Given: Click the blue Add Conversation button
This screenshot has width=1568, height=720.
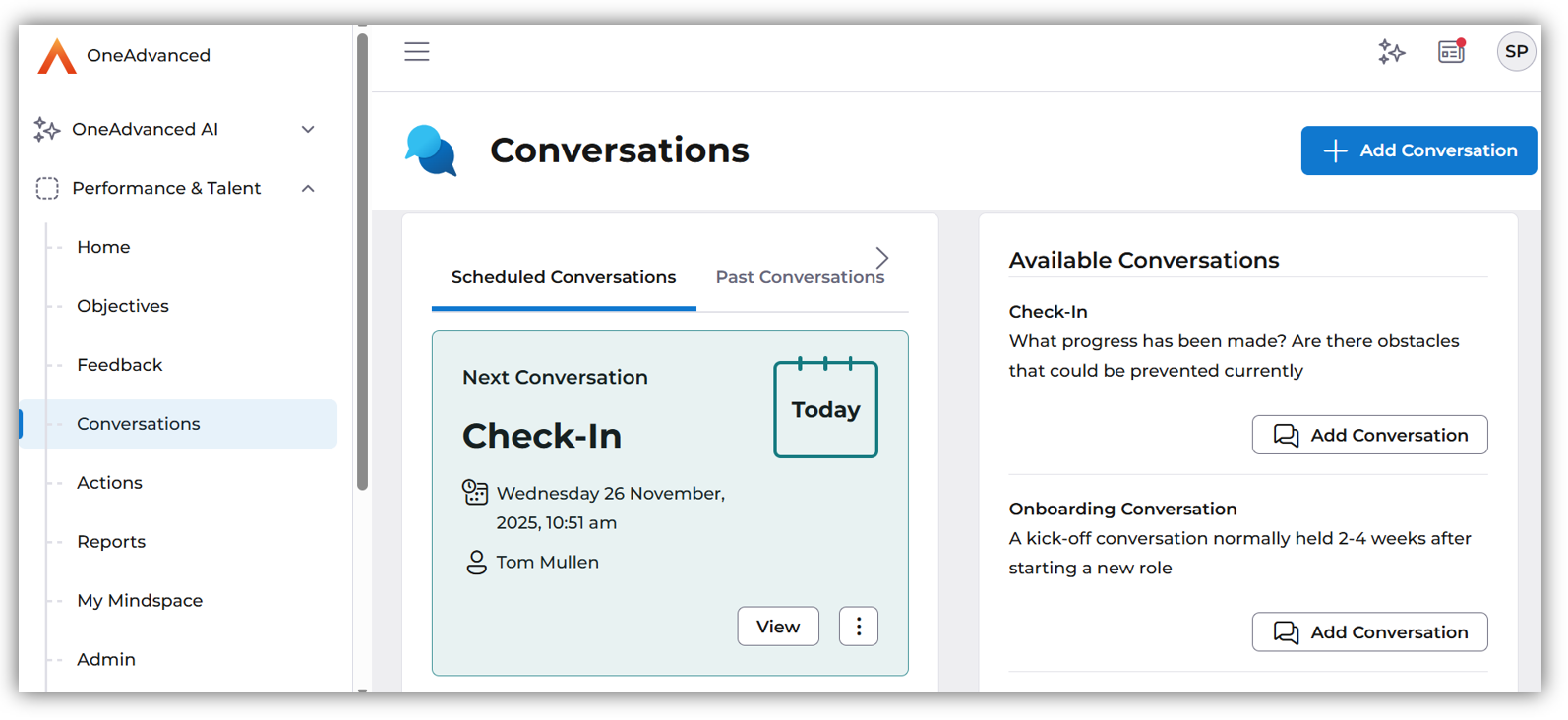Looking at the screenshot, I should [x=1418, y=150].
